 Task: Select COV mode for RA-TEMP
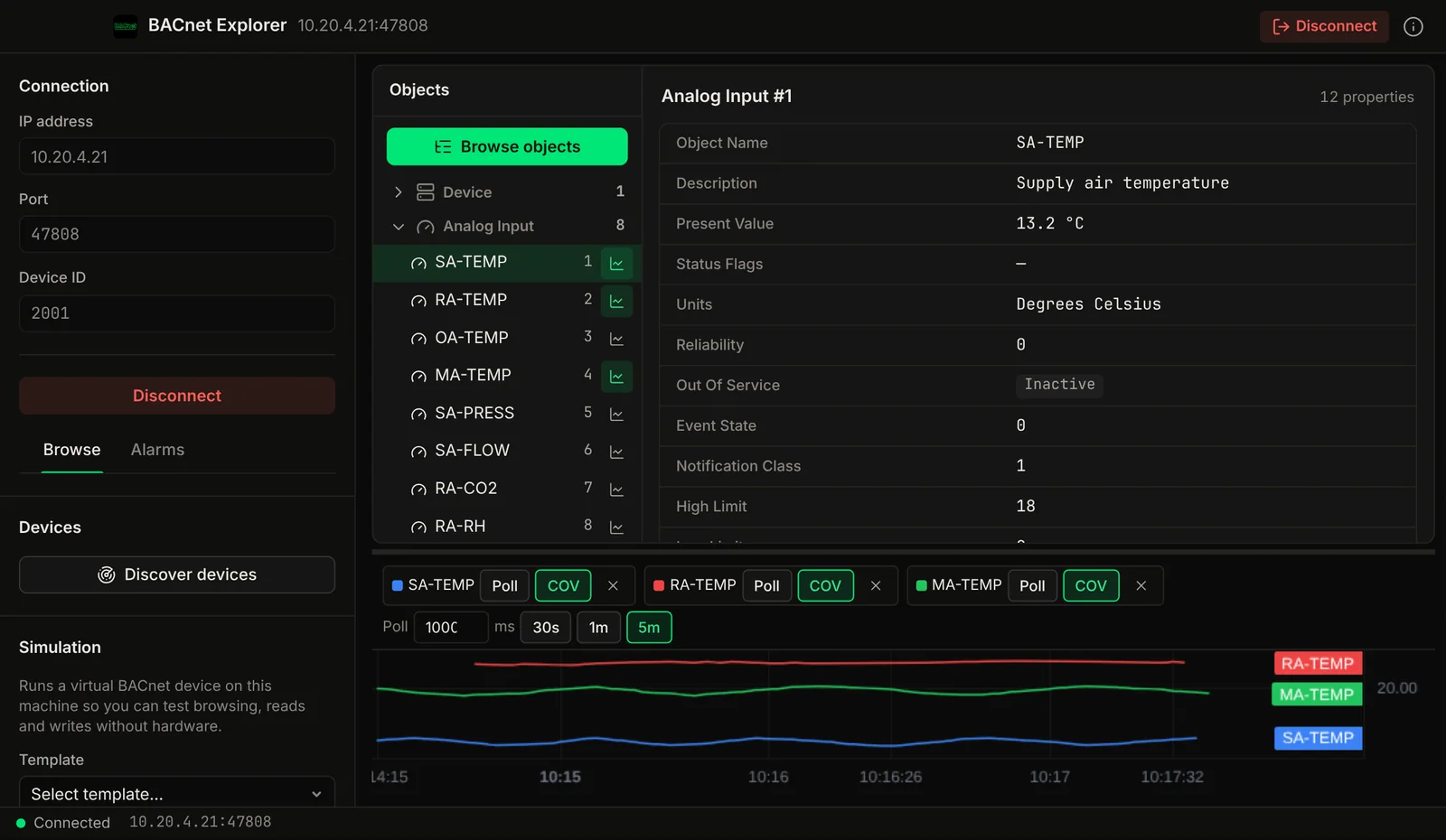click(825, 585)
